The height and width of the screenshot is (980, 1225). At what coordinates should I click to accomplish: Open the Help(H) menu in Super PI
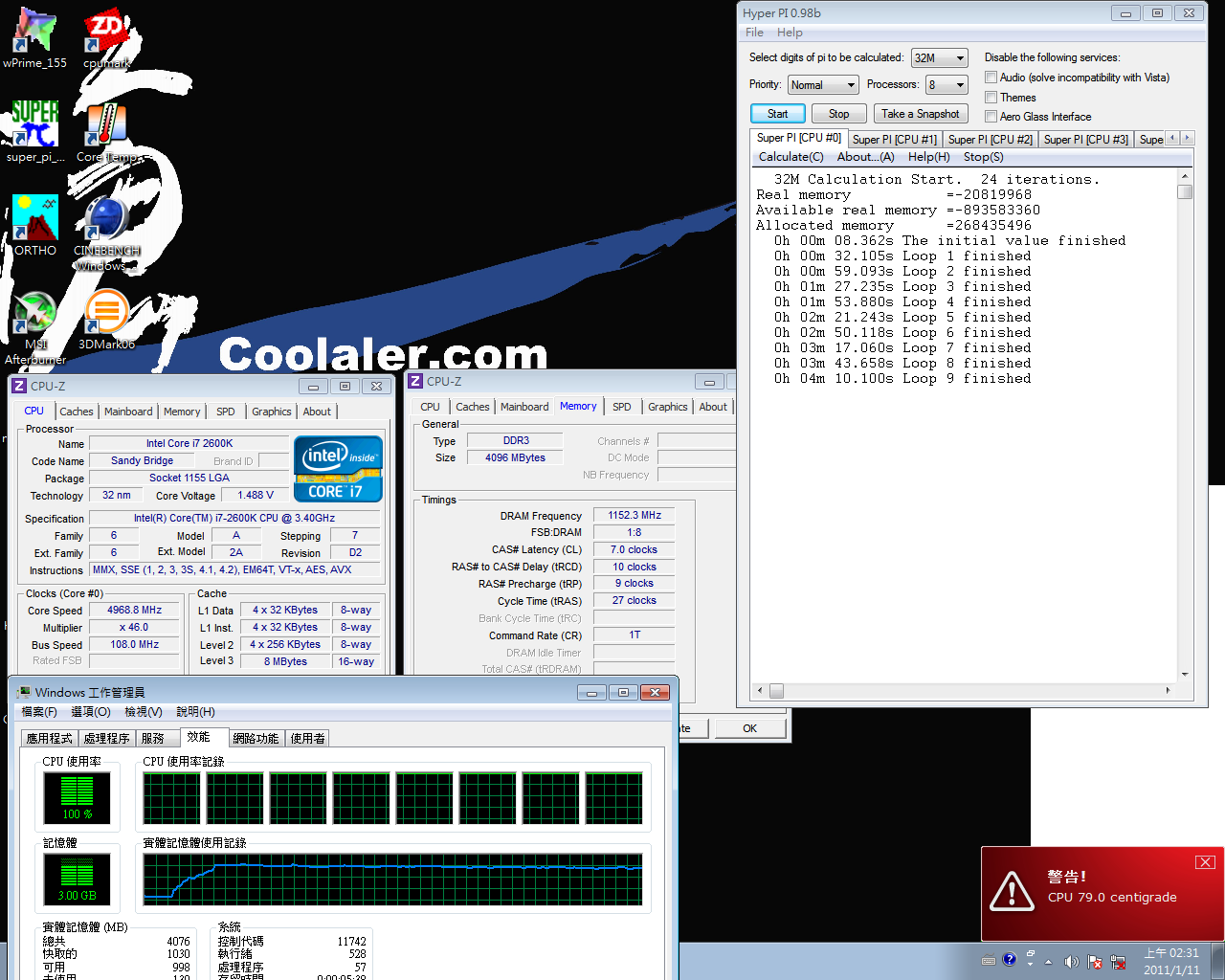point(928,157)
